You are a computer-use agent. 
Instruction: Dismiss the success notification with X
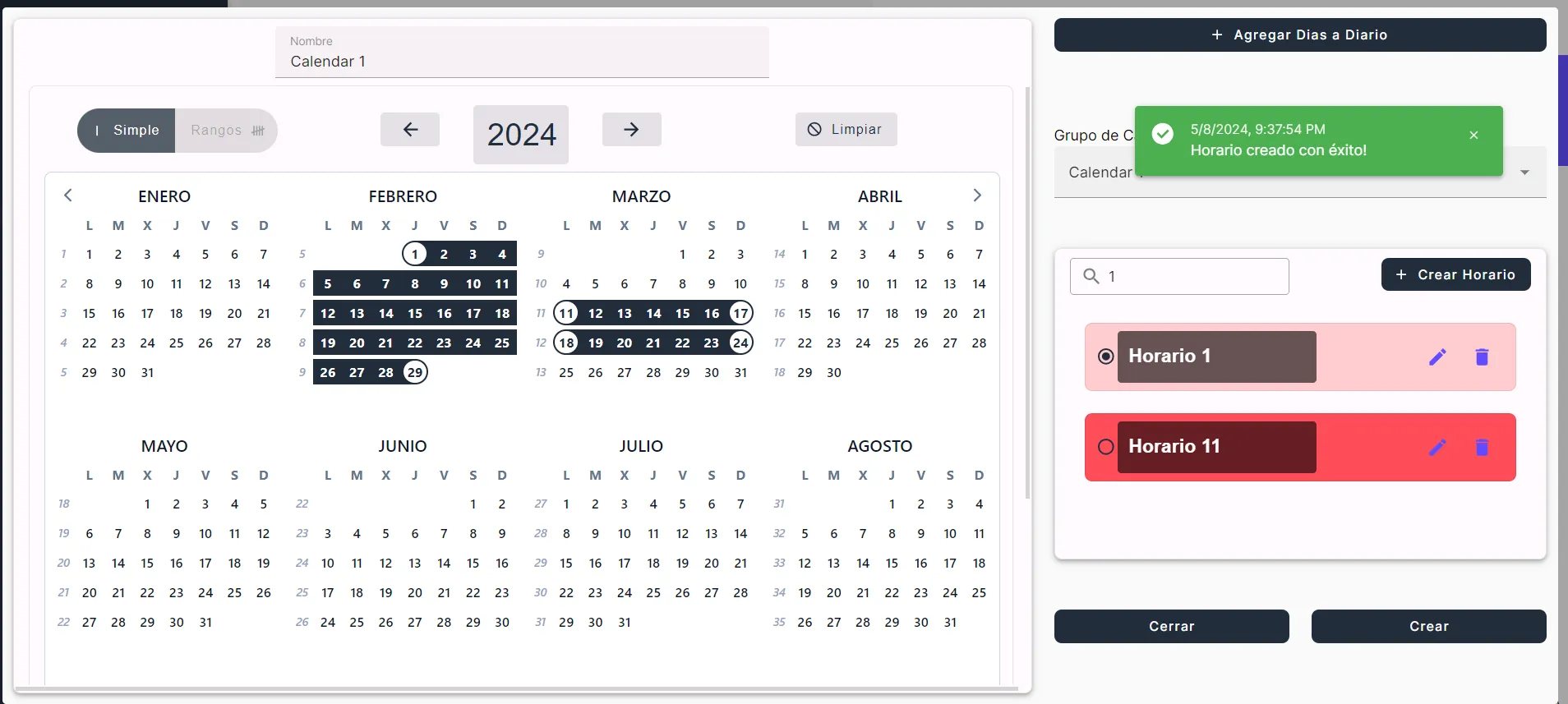tap(1473, 136)
